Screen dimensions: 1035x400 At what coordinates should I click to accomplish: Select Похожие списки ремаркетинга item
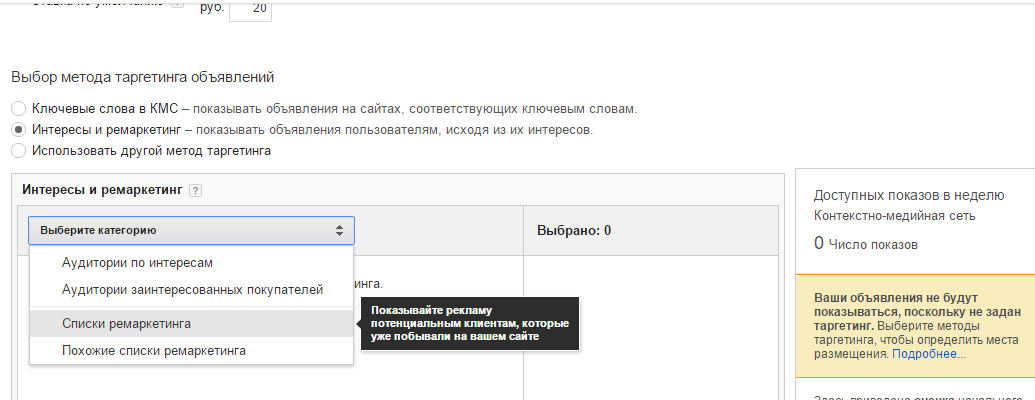click(x=154, y=351)
